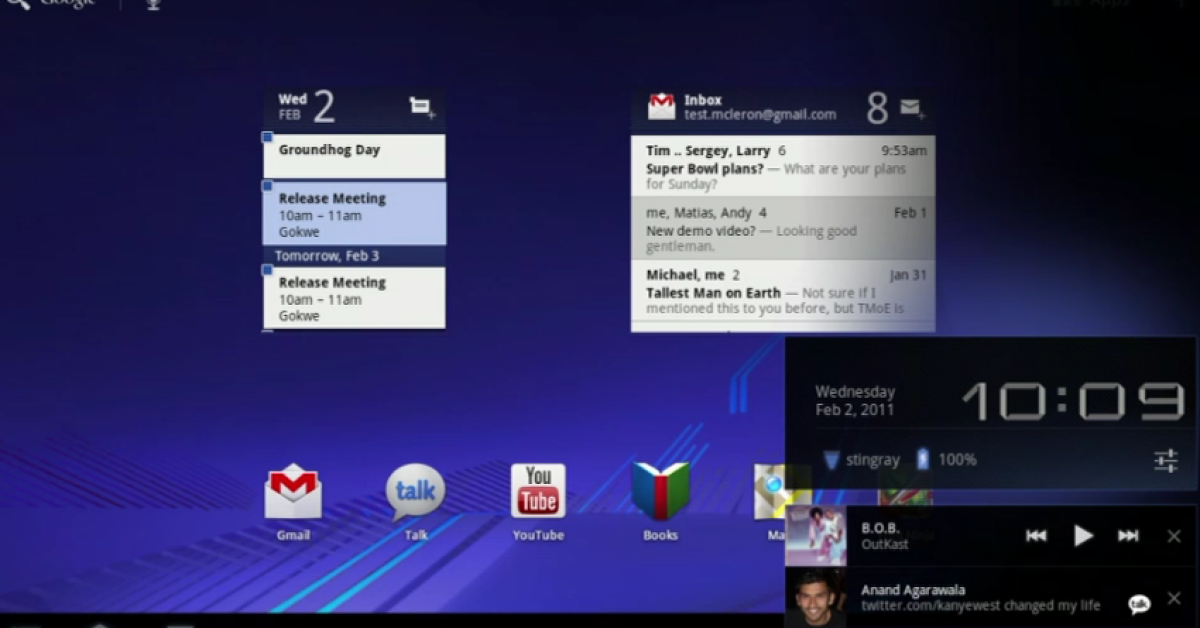This screenshot has height=628, width=1200.
Task: Skip to previous track for B.O.B.
Action: click(x=1036, y=536)
